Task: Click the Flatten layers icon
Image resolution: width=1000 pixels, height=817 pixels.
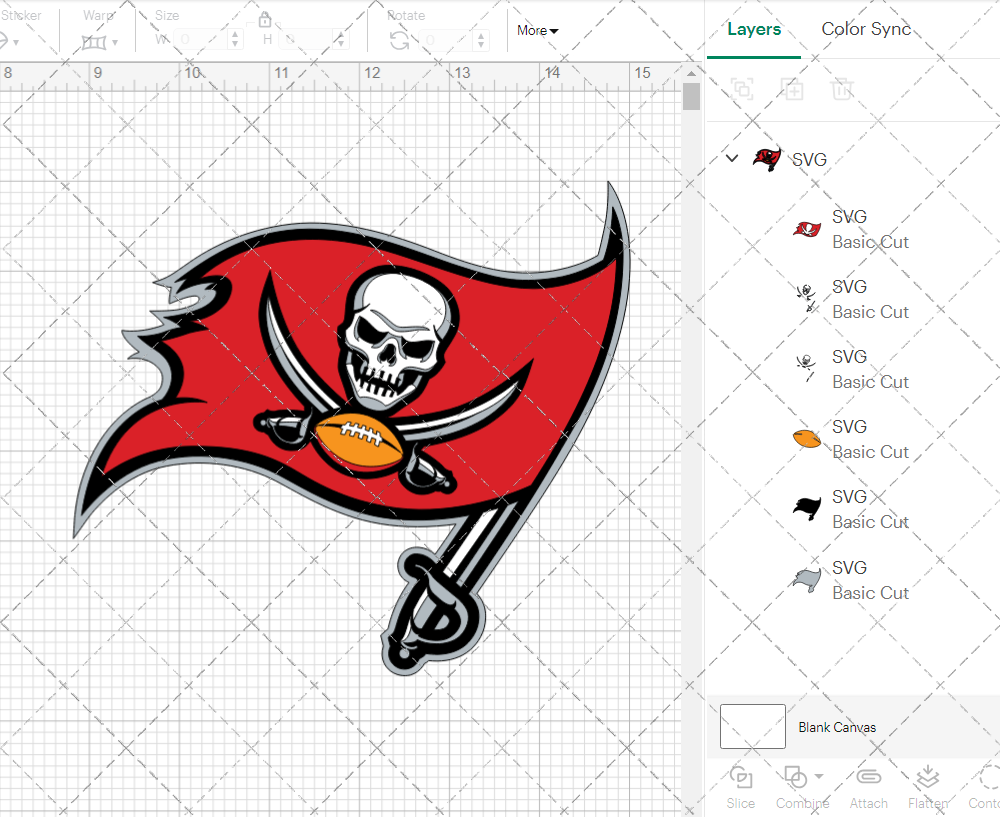Action: [928, 778]
